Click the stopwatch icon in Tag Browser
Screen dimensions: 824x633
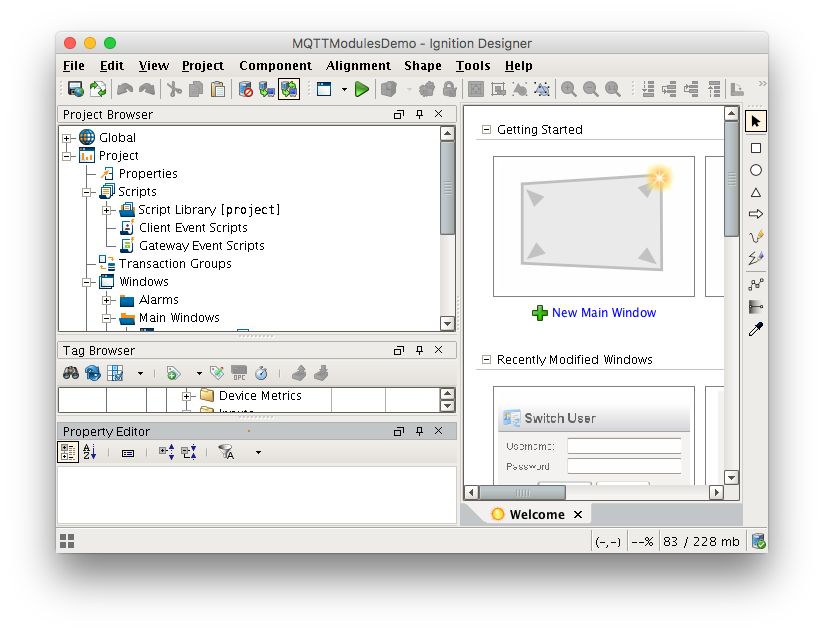tap(261, 373)
